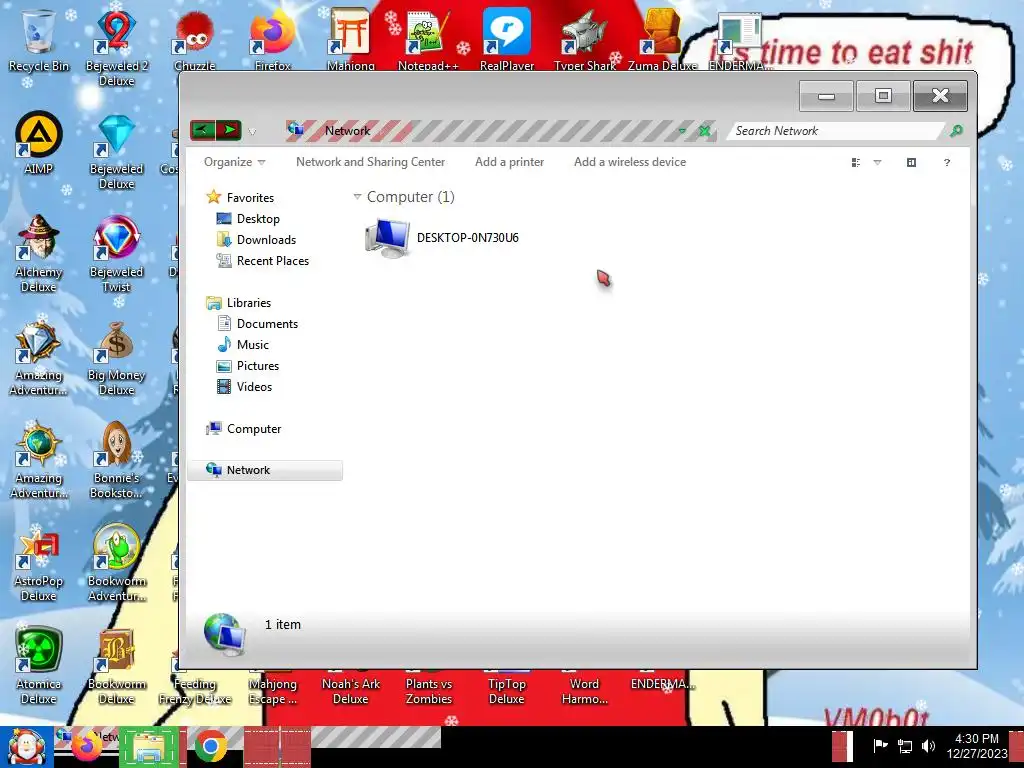Open Chrome from the taskbar
The height and width of the screenshot is (768, 1024).
point(210,746)
